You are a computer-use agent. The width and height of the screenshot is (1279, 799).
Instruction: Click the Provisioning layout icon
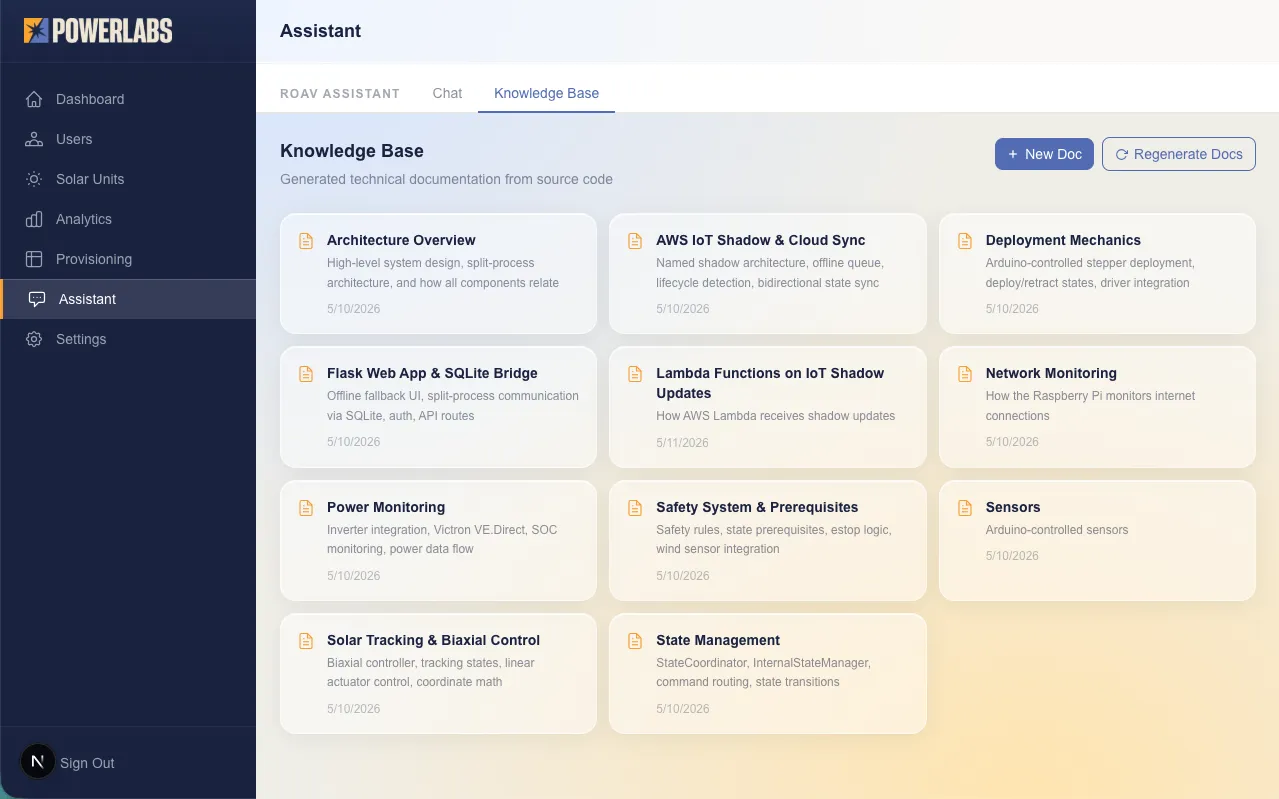pyautogui.click(x=34, y=259)
